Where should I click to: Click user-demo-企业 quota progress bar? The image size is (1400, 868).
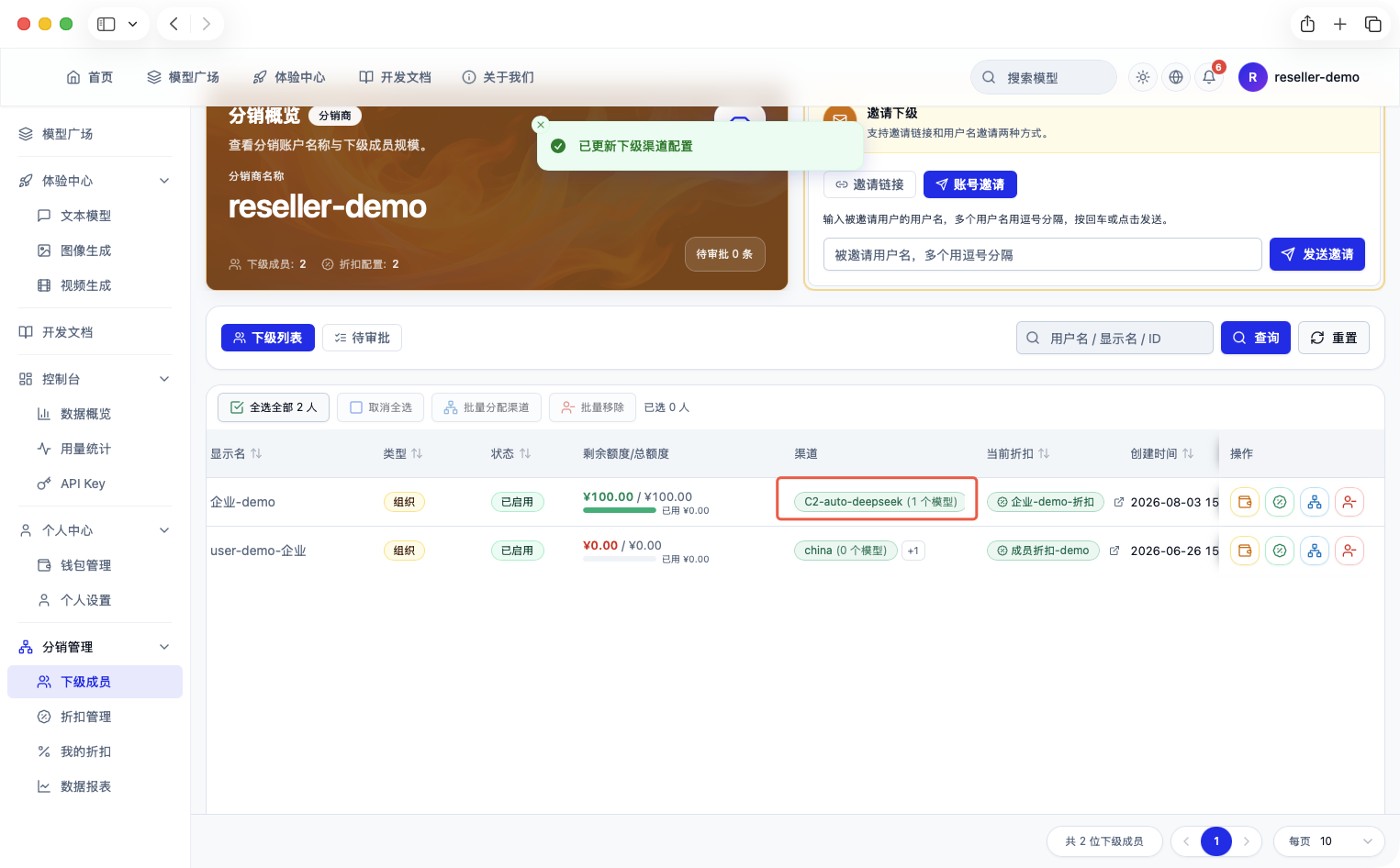[x=620, y=559]
